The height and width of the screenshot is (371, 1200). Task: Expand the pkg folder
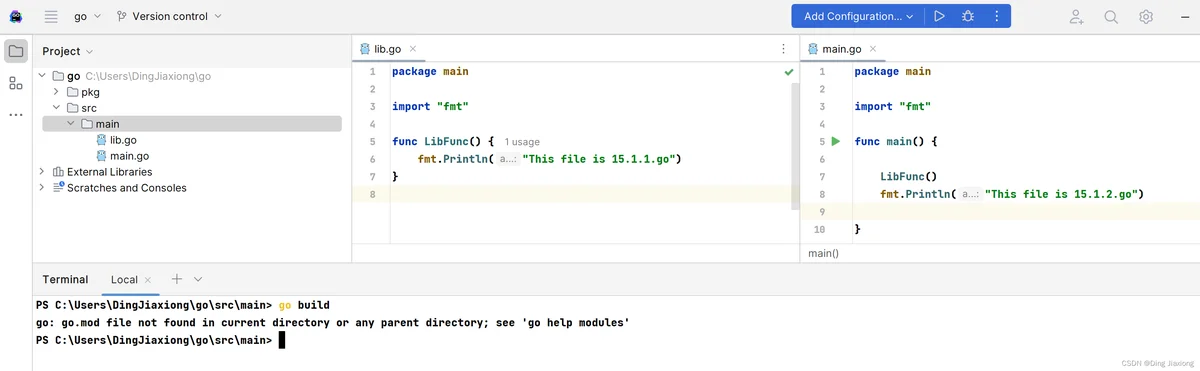(x=58, y=92)
